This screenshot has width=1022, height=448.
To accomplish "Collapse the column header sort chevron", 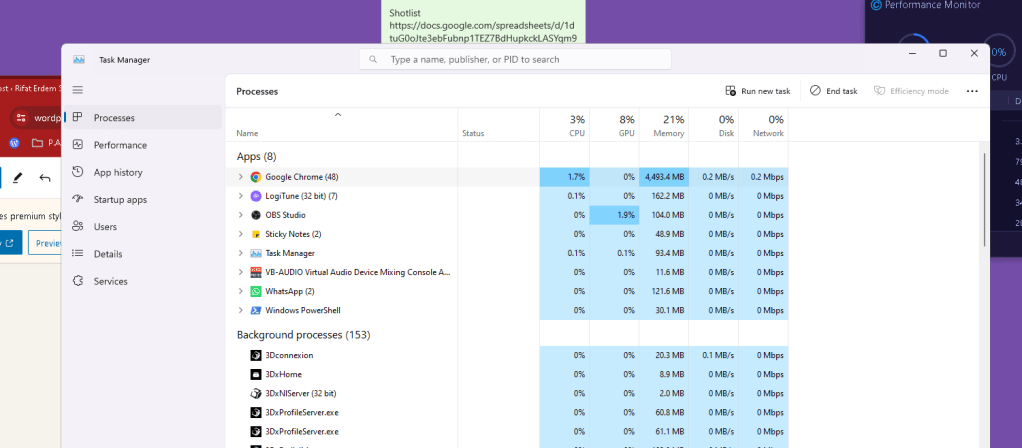I will tap(338, 115).
